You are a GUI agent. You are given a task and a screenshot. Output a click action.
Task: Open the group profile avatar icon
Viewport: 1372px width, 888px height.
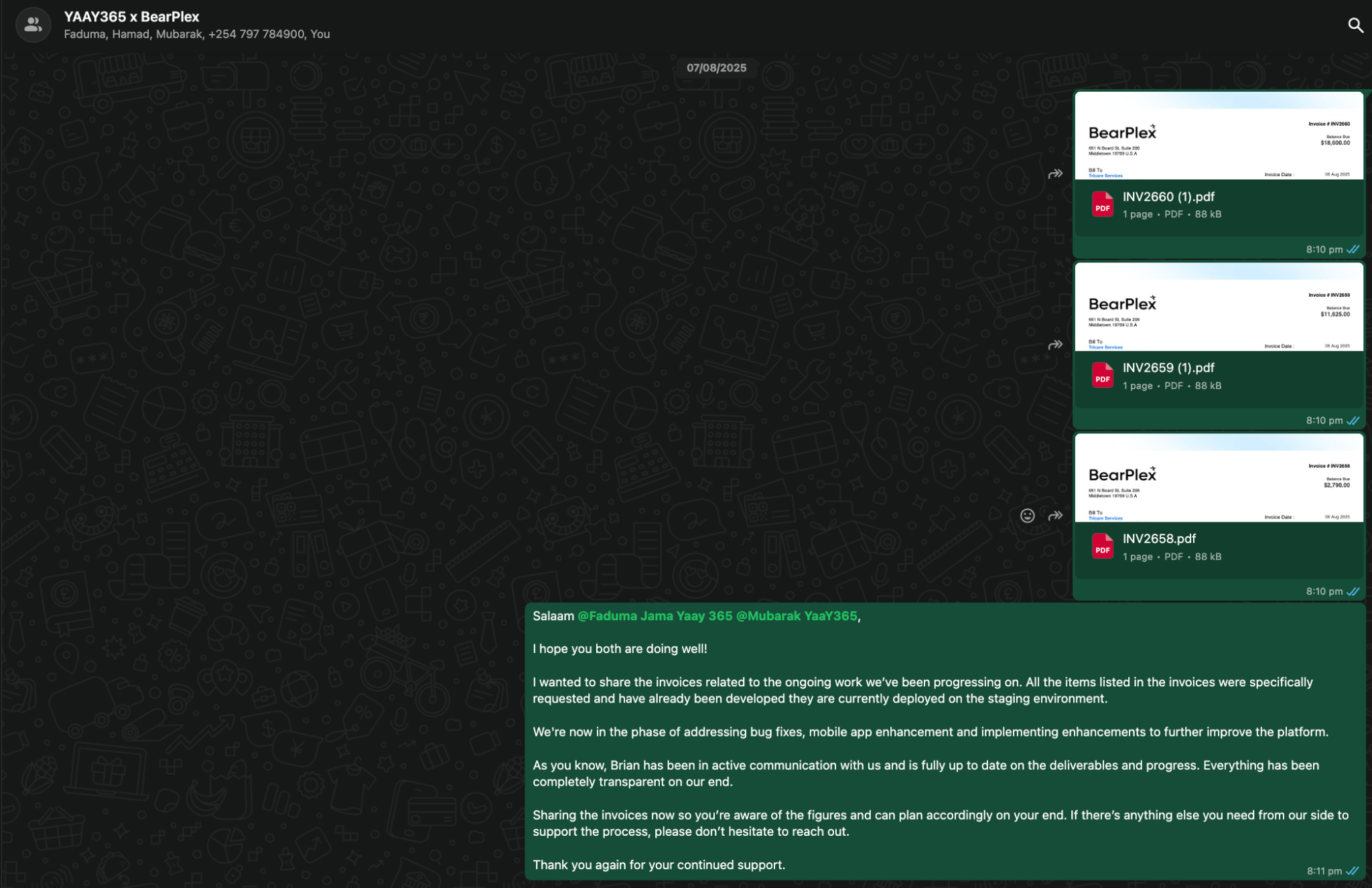pyautogui.click(x=33, y=25)
